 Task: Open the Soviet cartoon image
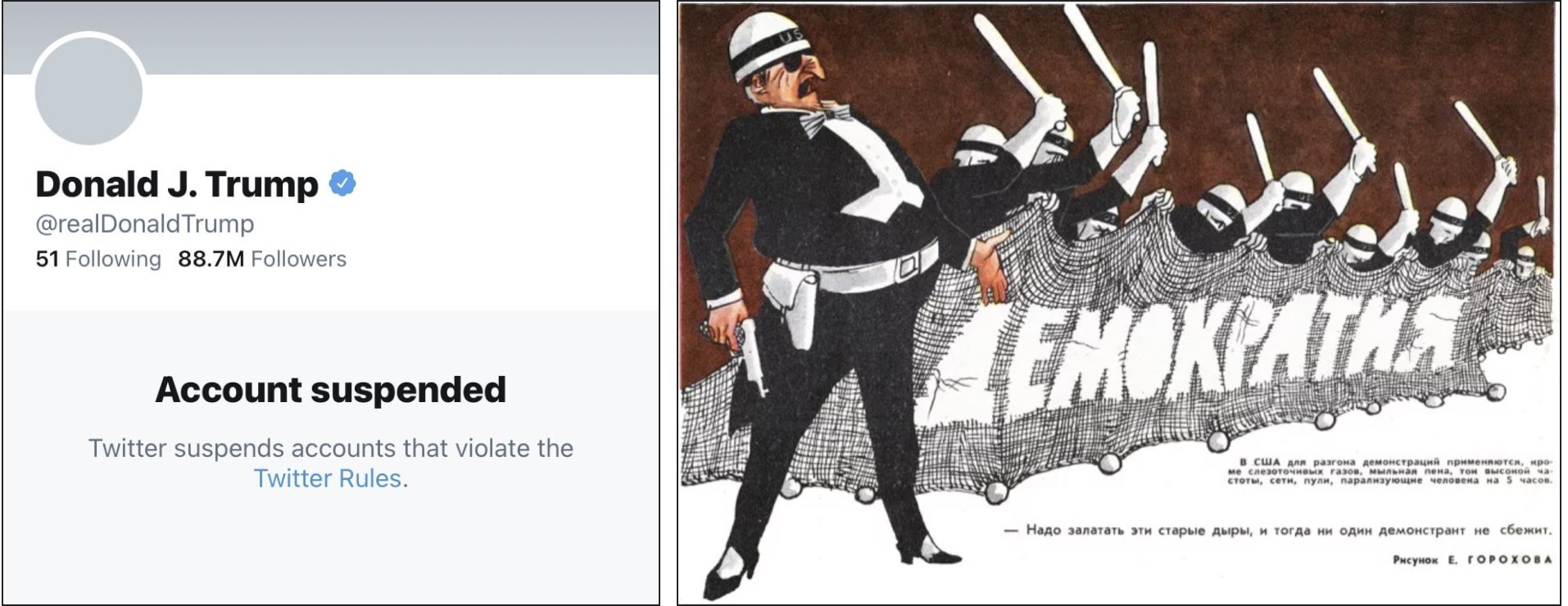[1118, 303]
